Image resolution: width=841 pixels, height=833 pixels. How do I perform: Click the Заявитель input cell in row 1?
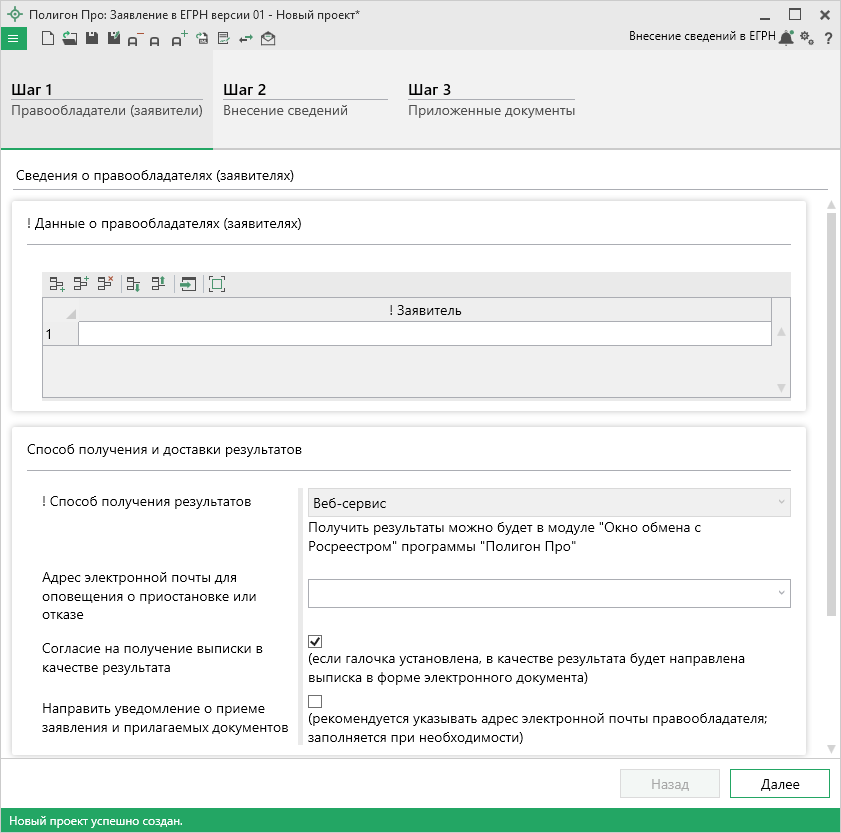point(424,334)
